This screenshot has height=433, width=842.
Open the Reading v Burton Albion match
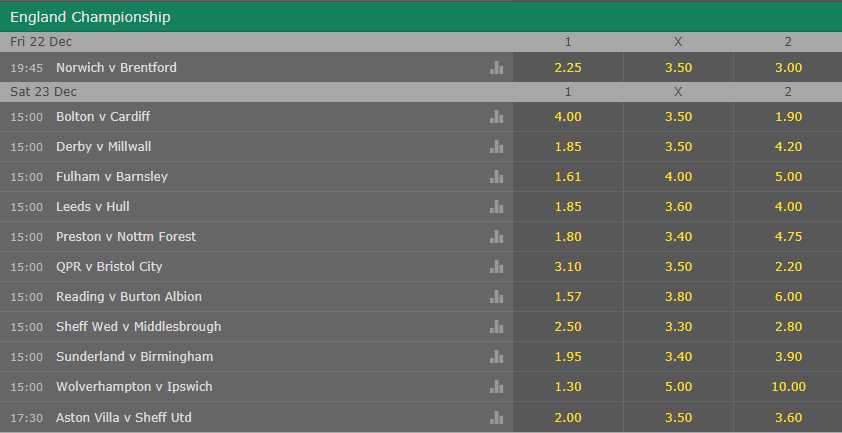tap(129, 297)
